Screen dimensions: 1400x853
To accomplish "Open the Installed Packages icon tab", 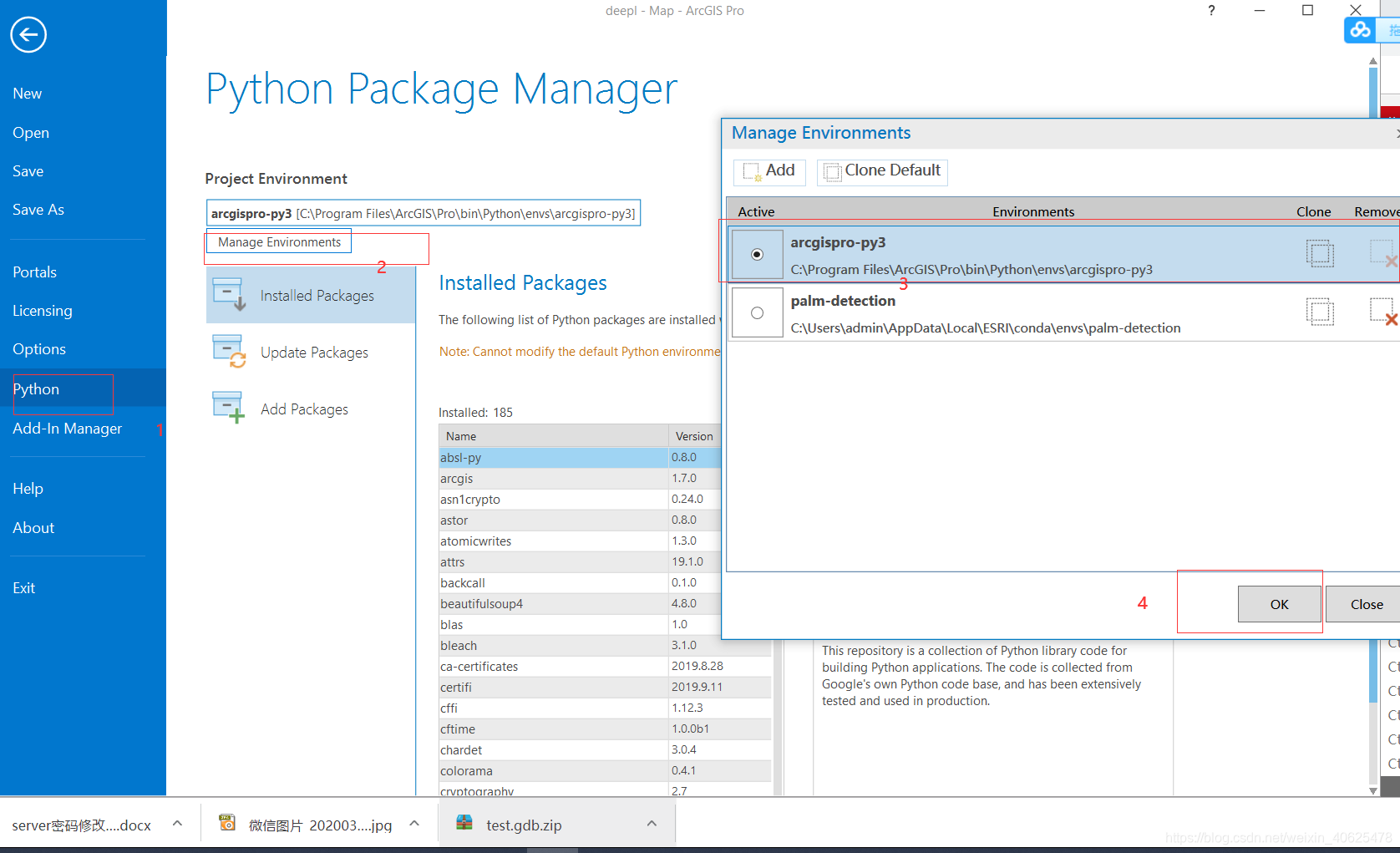I will pyautogui.click(x=228, y=295).
